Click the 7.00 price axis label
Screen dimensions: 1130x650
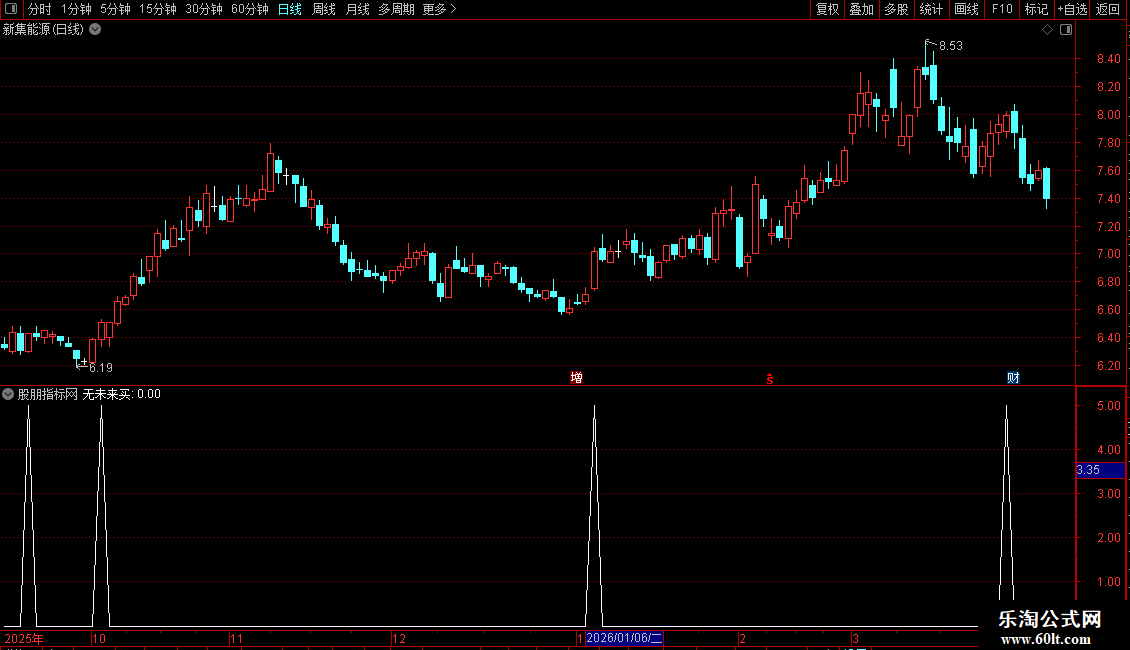tap(1108, 254)
